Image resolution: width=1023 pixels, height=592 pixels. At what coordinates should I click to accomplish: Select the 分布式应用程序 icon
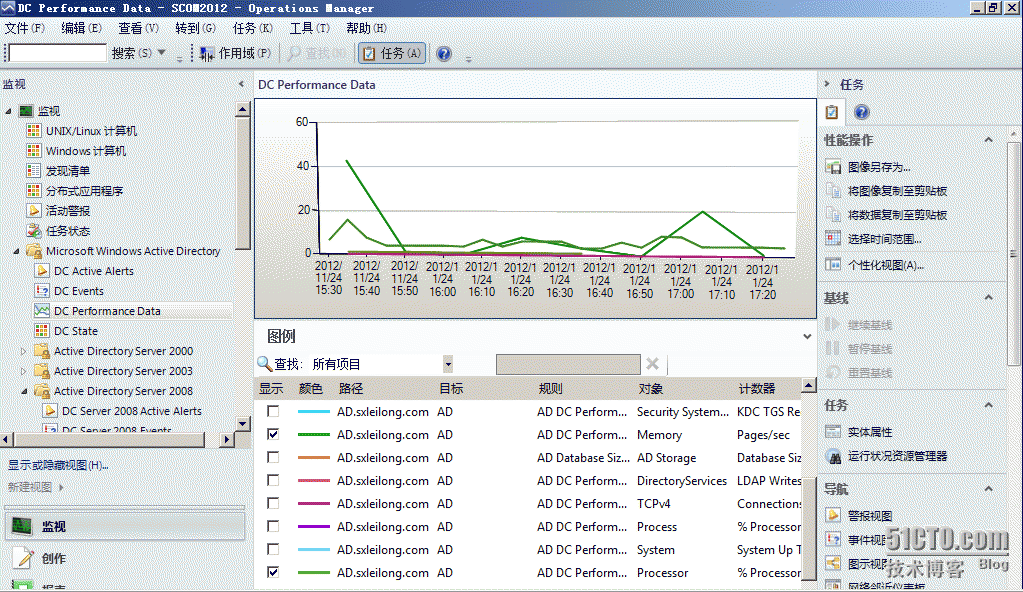[34, 191]
